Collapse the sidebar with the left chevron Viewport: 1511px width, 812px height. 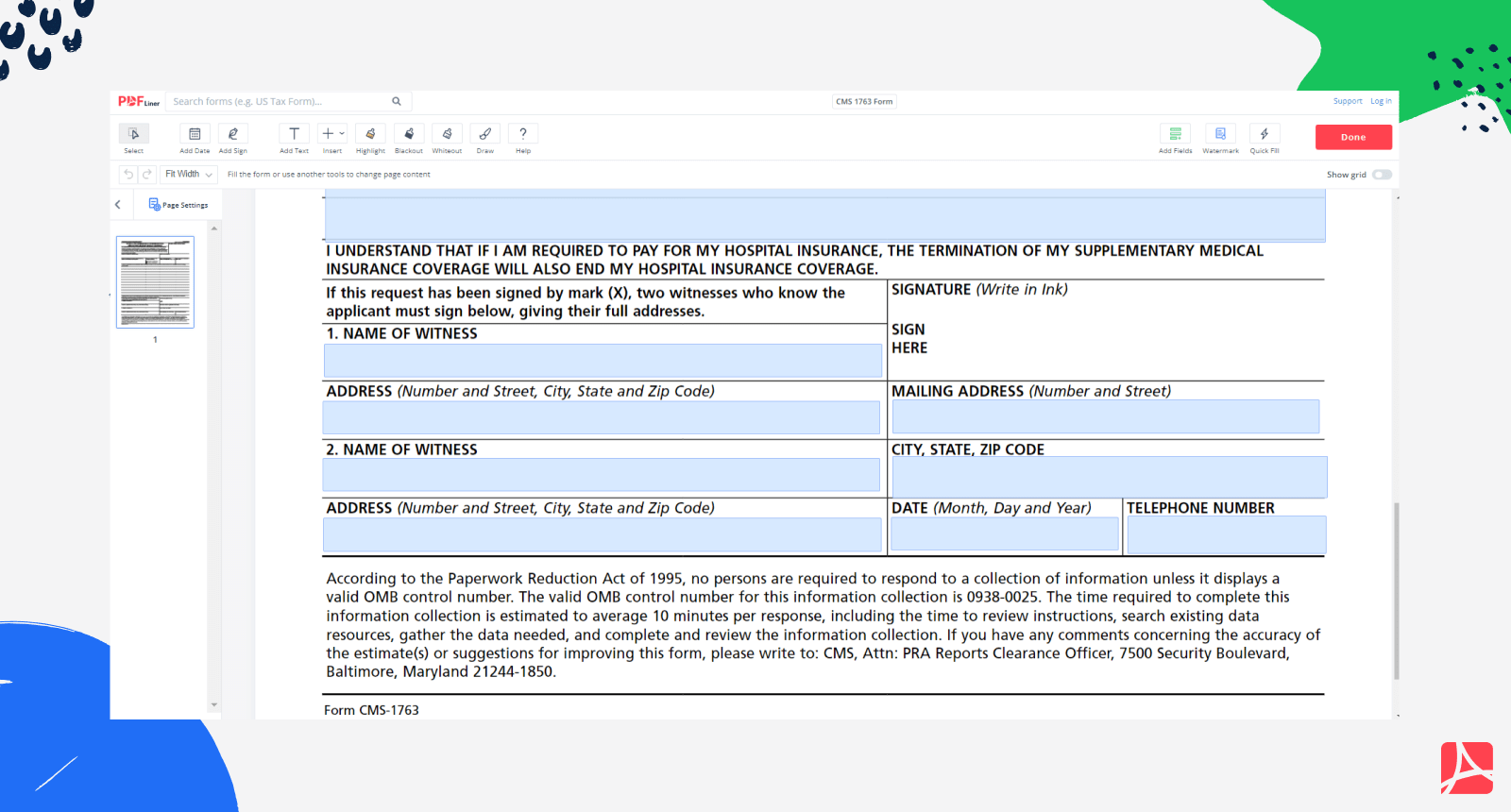[x=118, y=205]
